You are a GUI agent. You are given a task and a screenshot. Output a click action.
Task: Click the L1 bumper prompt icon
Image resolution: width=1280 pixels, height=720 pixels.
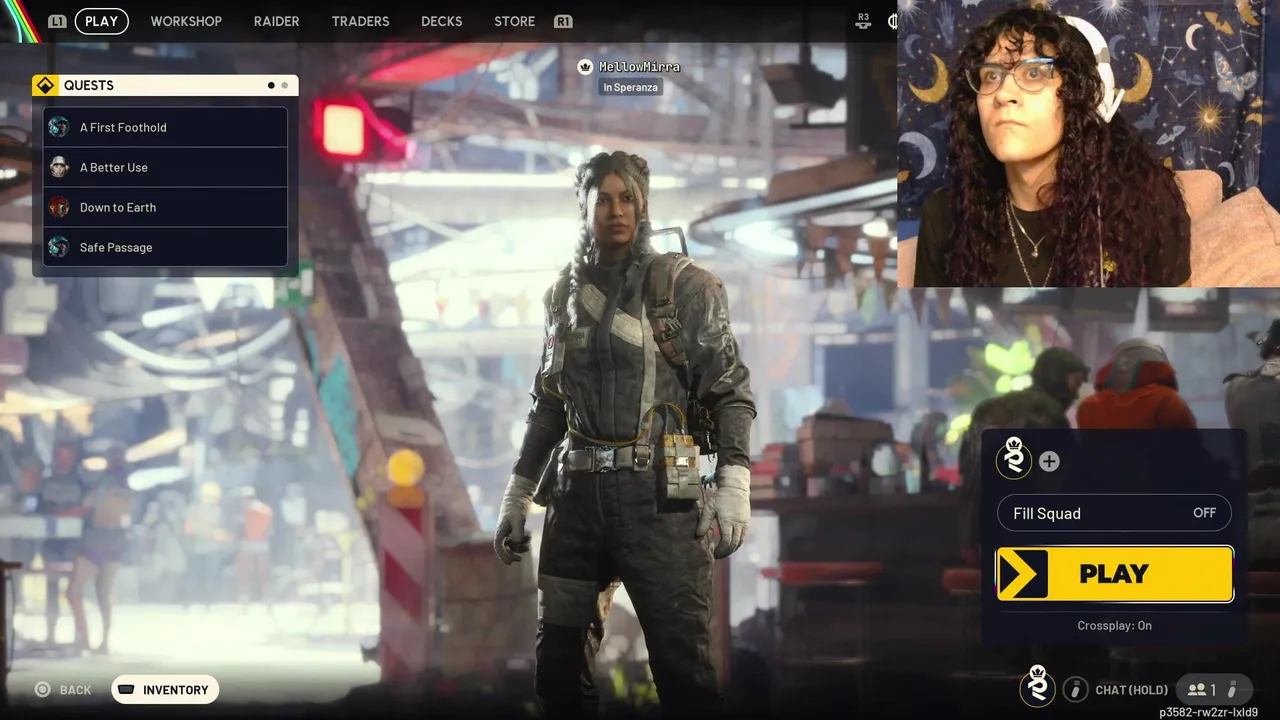pyautogui.click(x=57, y=21)
